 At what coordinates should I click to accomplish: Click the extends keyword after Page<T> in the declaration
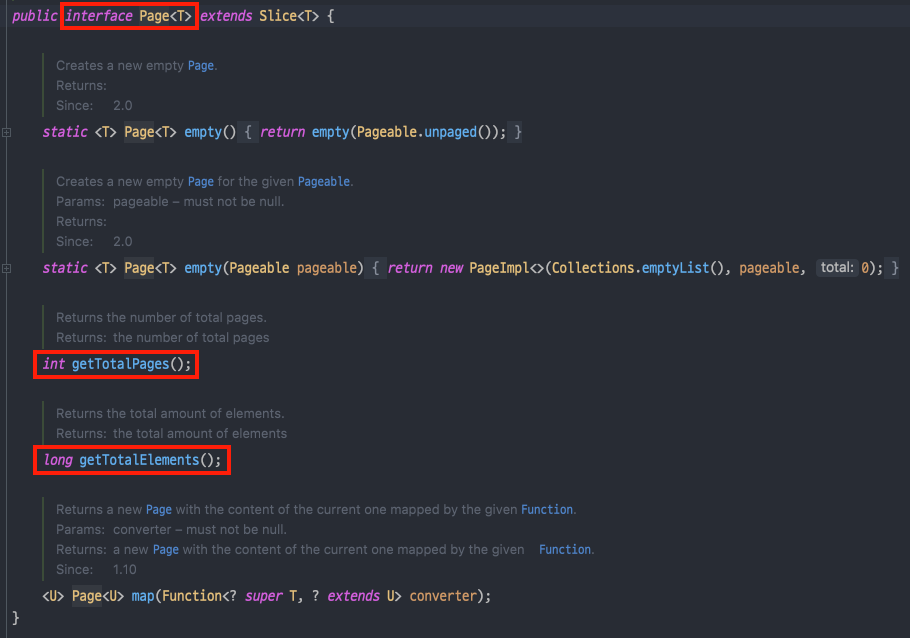pos(226,16)
